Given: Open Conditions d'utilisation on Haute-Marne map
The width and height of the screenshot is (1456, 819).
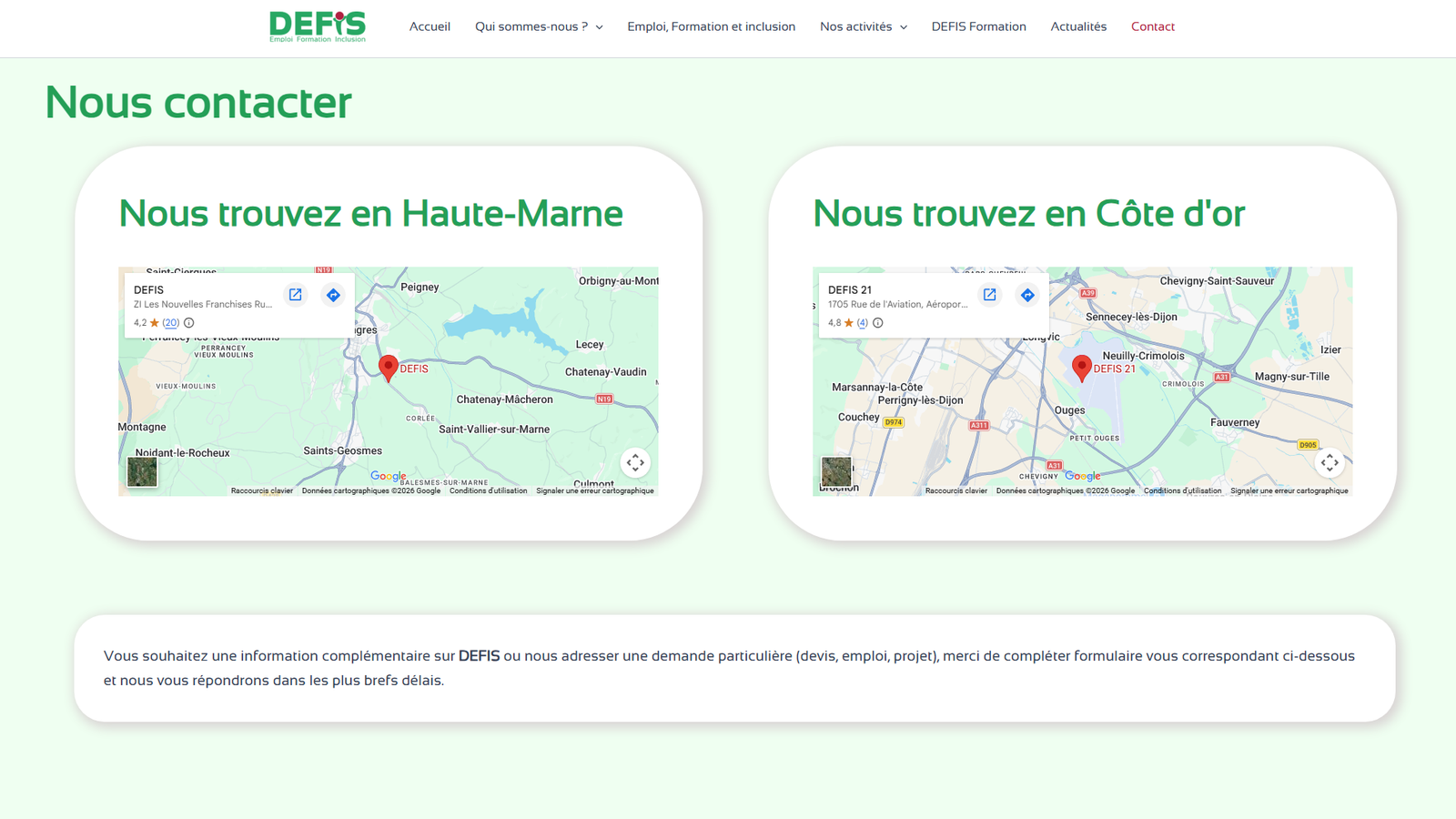Looking at the screenshot, I should (488, 490).
